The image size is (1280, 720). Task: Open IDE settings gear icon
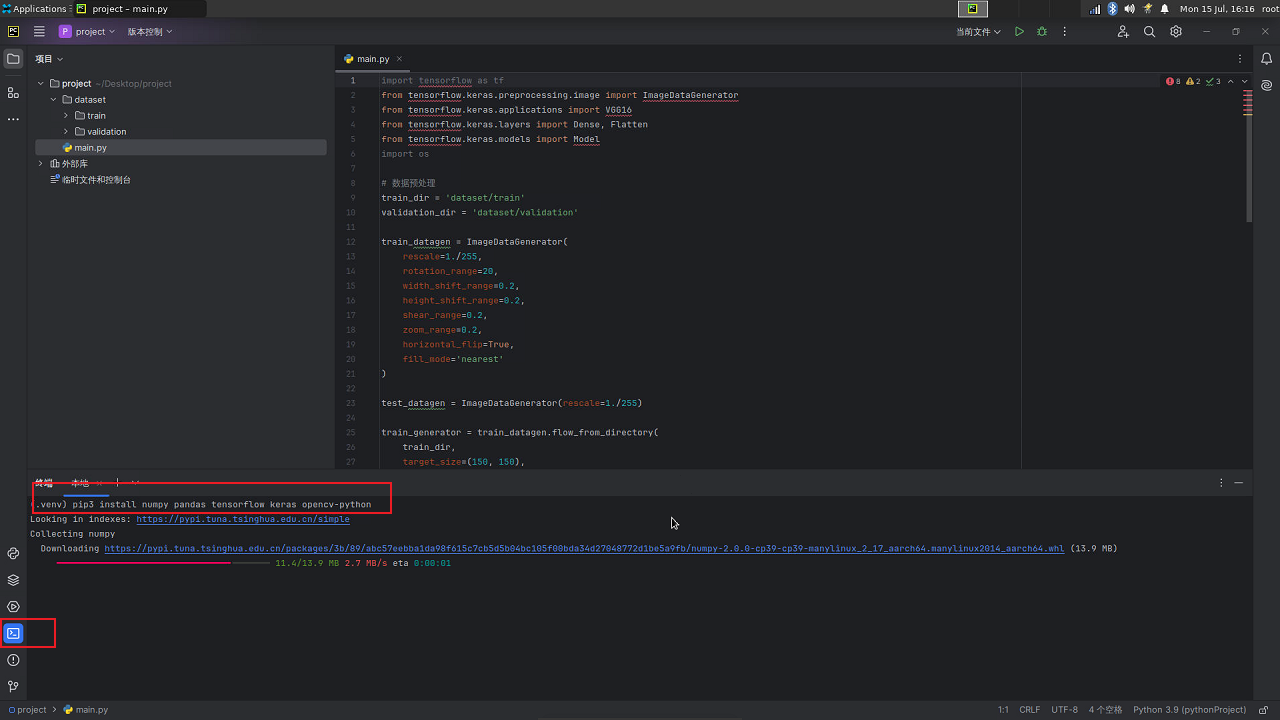click(1176, 32)
